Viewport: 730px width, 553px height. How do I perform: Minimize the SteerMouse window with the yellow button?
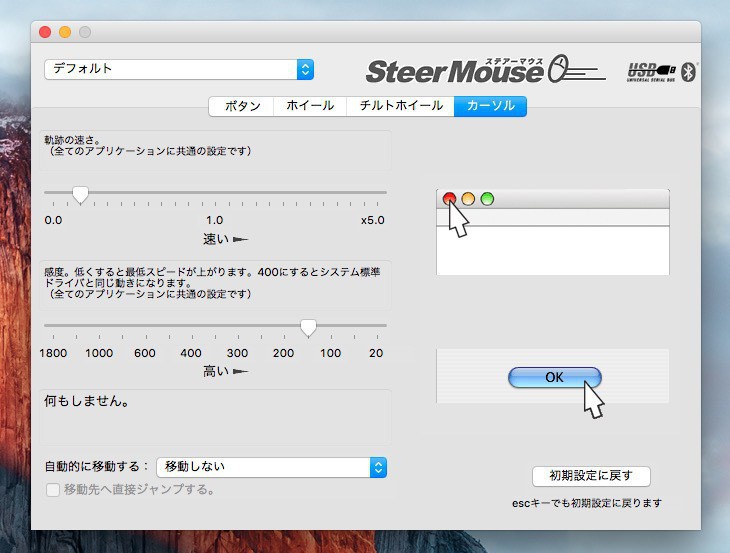coord(65,32)
